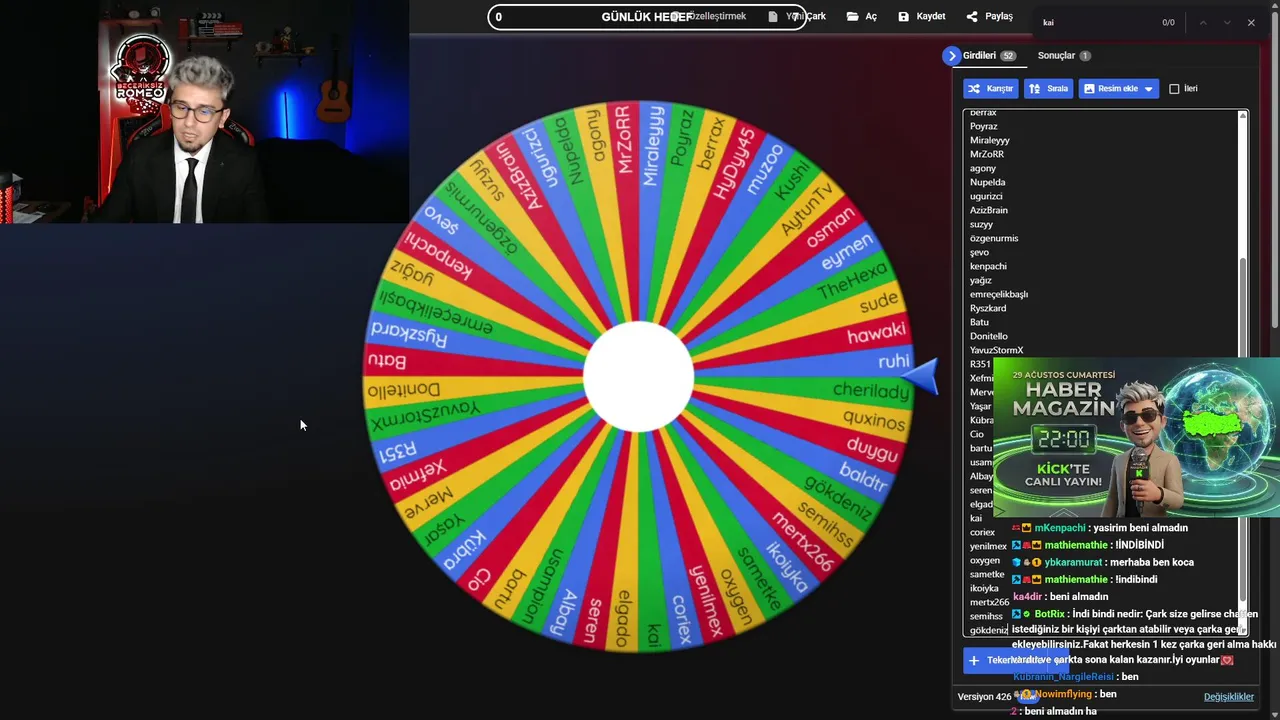Select YavuzStormX in the entries list
The image size is (1280, 720).
(997, 350)
